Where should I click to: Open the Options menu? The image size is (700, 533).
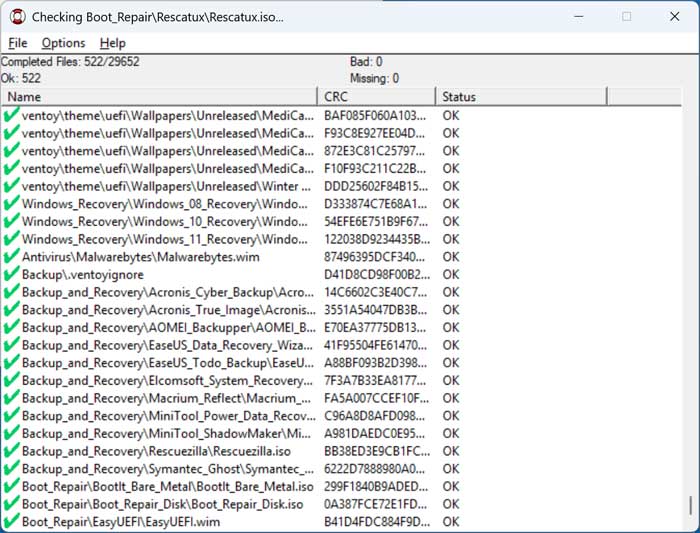63,43
